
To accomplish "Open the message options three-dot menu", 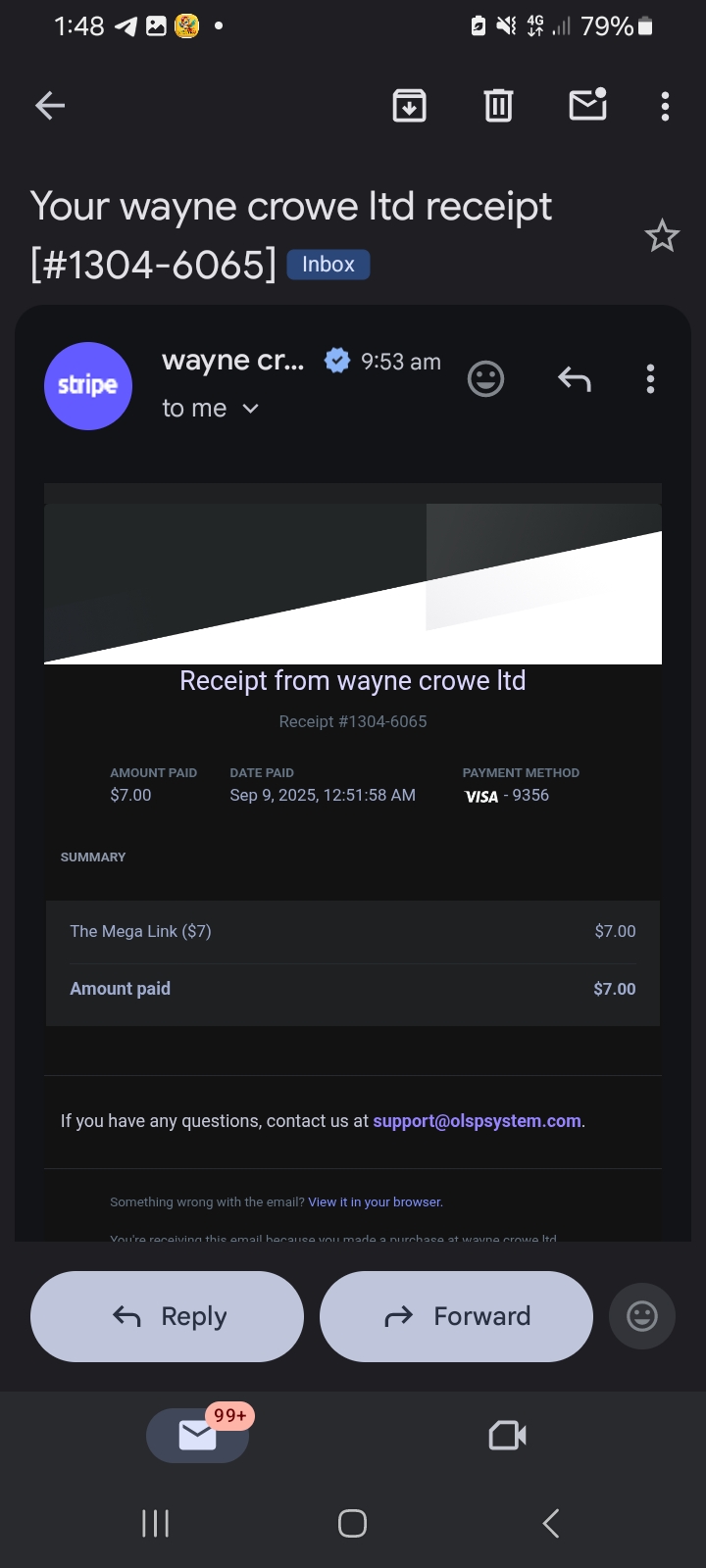I will (650, 379).
